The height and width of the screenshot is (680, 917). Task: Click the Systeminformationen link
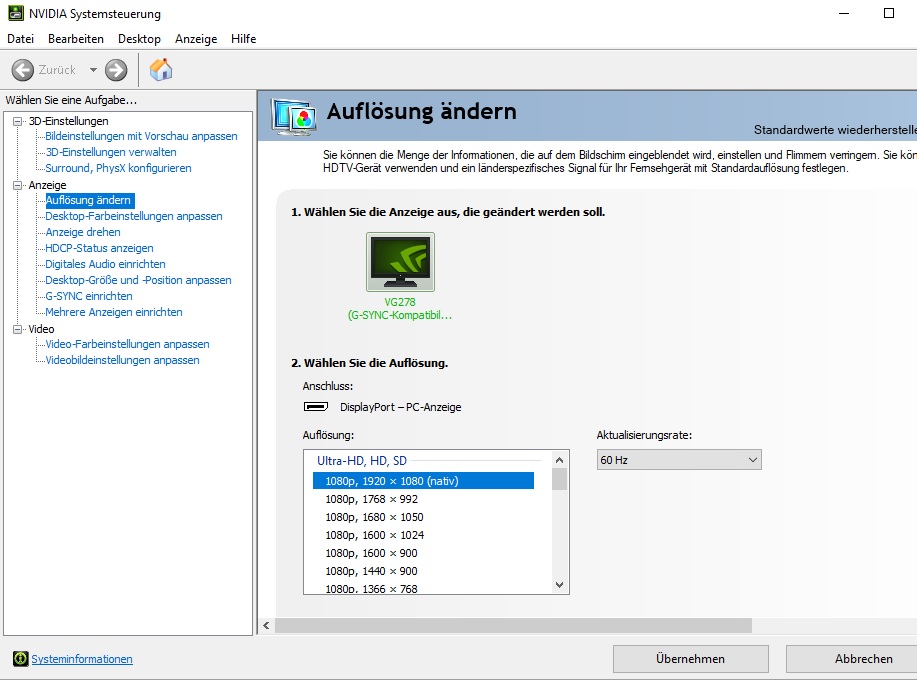pos(82,659)
